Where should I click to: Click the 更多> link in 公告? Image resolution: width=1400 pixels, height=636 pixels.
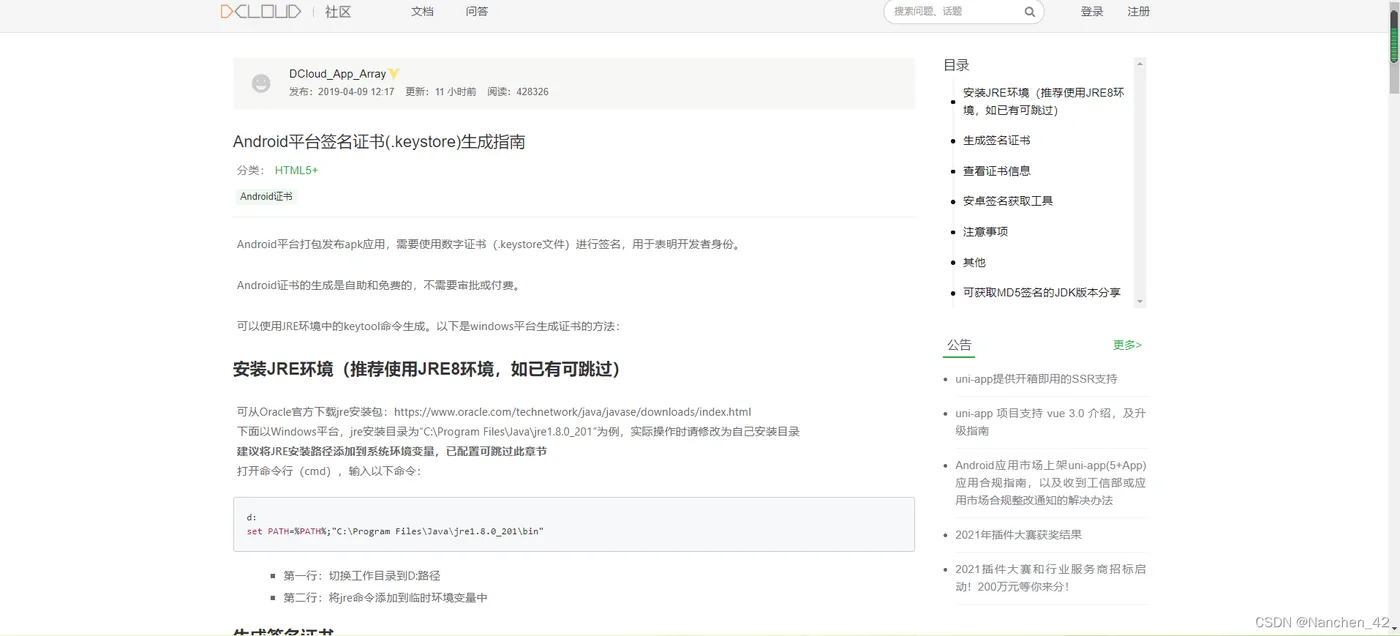tap(1127, 345)
